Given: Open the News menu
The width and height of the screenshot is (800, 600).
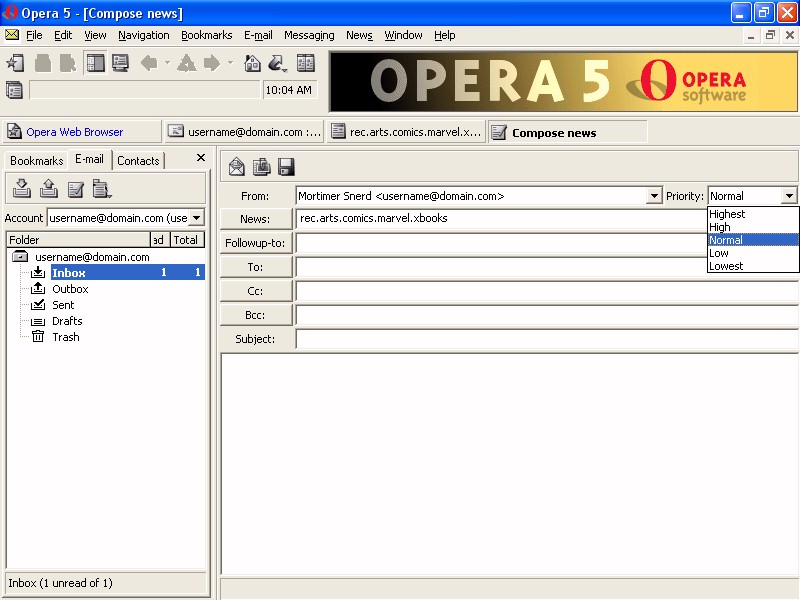Looking at the screenshot, I should (359, 35).
